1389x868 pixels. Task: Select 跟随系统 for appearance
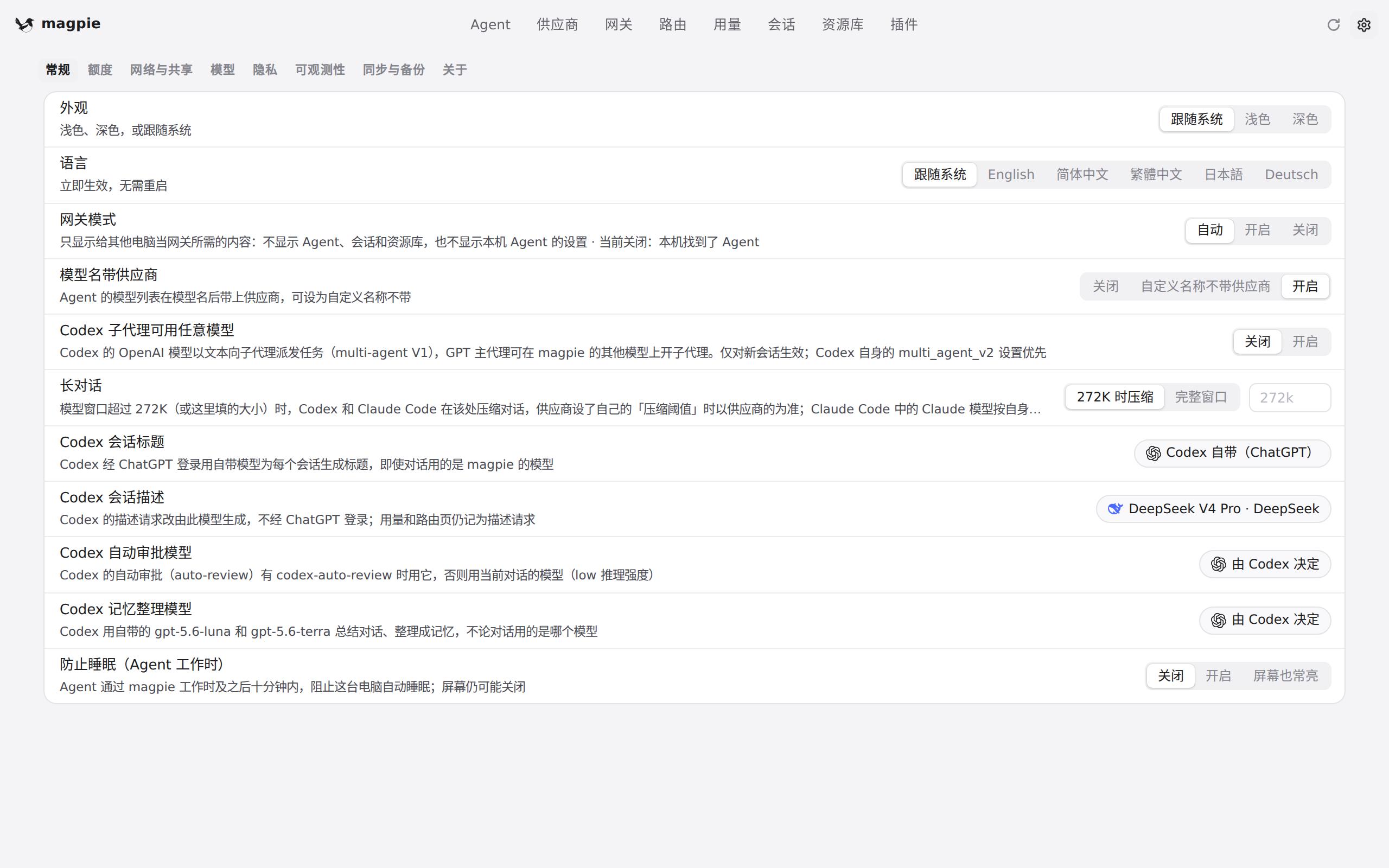tap(1196, 119)
